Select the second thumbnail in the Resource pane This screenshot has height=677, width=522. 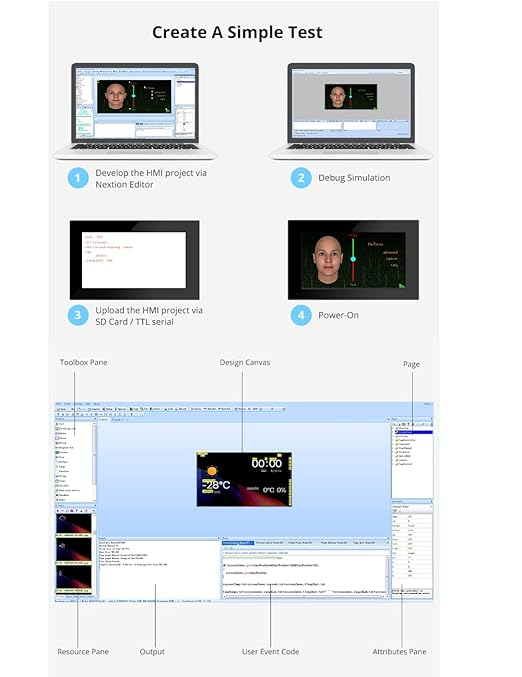[x=74, y=550]
